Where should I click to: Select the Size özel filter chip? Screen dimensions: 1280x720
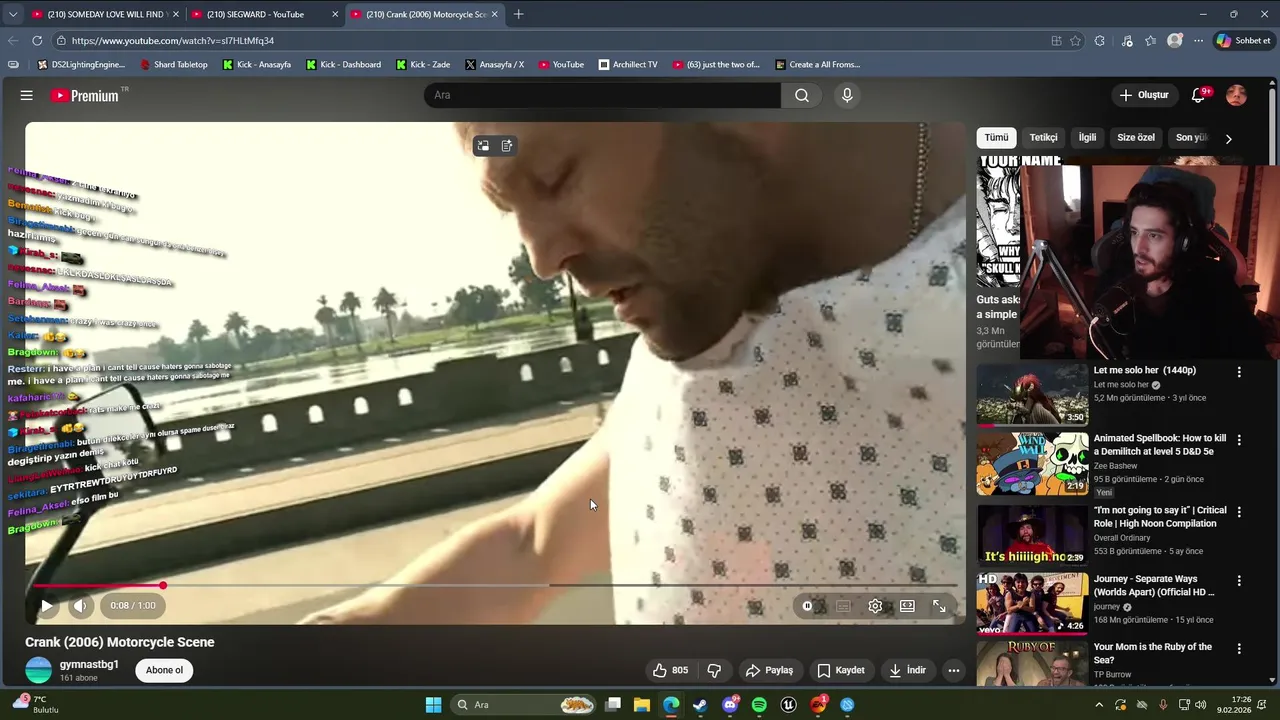point(1136,138)
